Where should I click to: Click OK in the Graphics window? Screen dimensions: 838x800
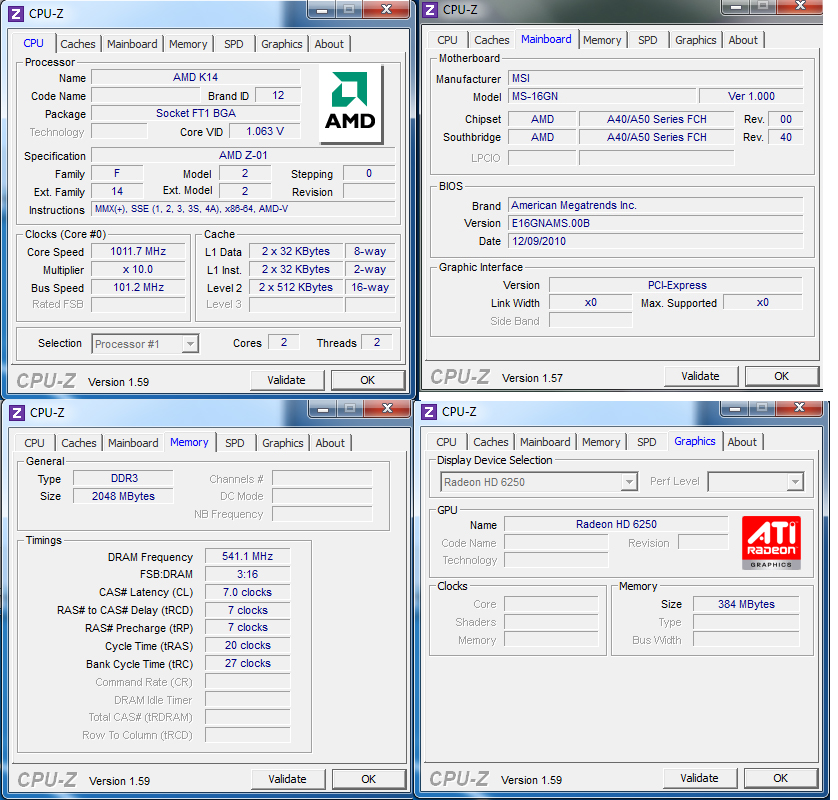pos(780,778)
